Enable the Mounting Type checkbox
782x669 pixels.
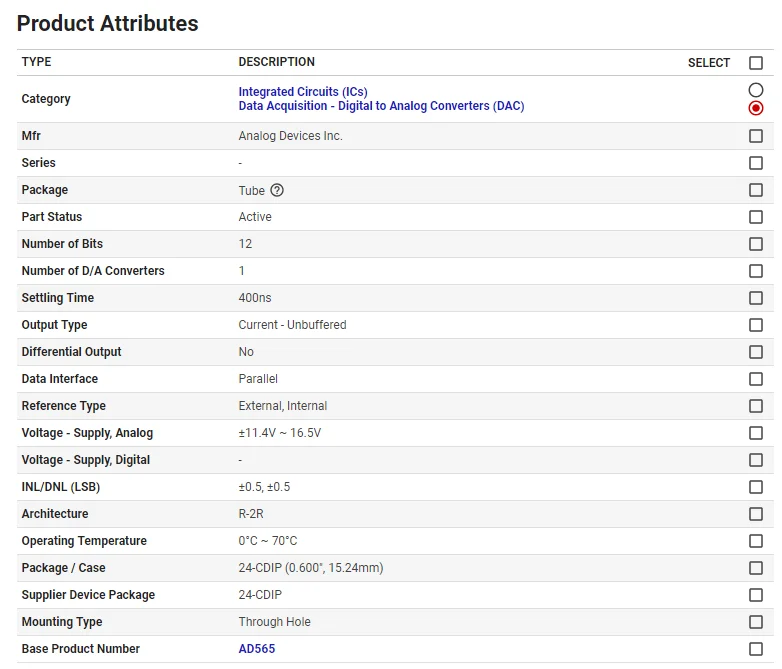coord(756,622)
